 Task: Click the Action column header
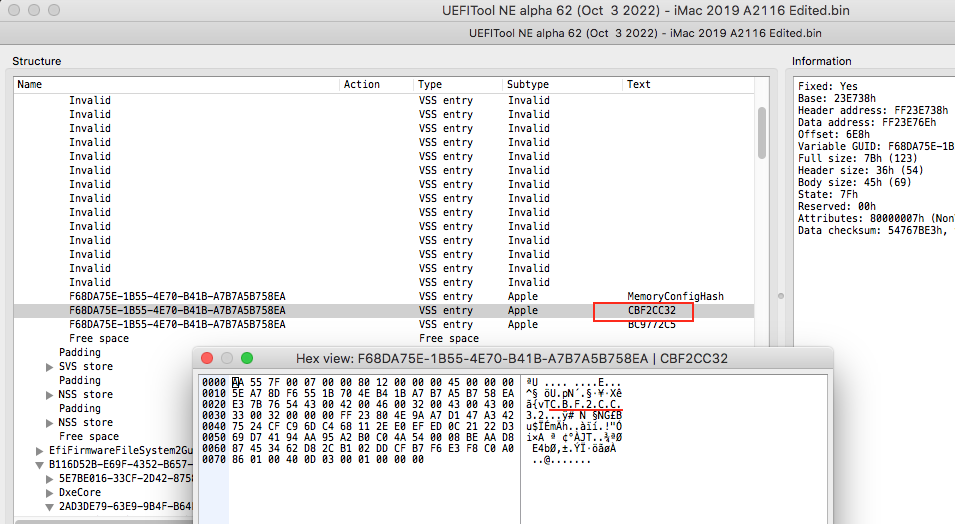click(376, 85)
